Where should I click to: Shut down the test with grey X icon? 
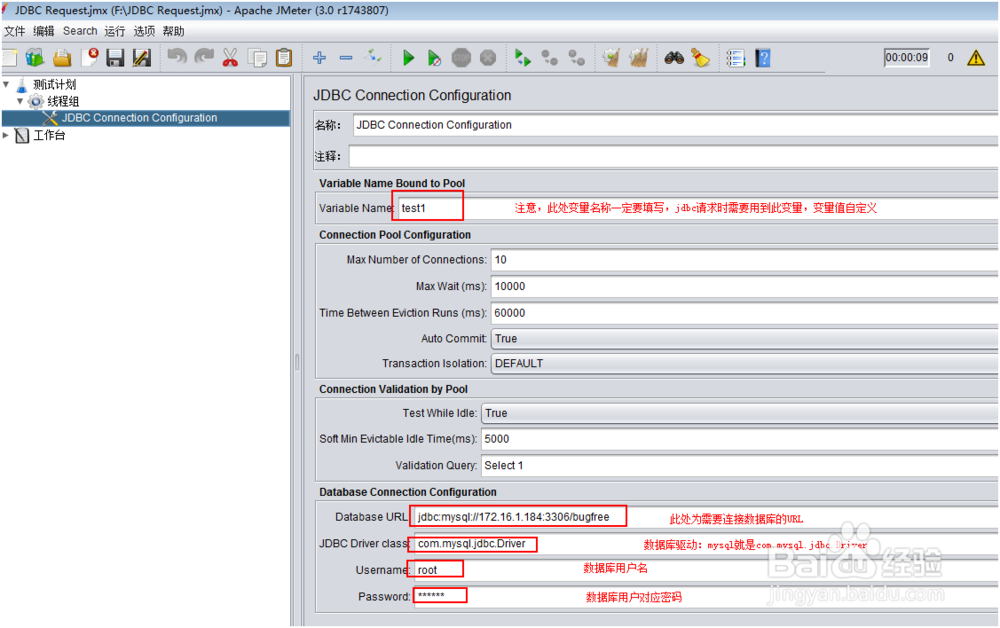pyautogui.click(x=488, y=58)
